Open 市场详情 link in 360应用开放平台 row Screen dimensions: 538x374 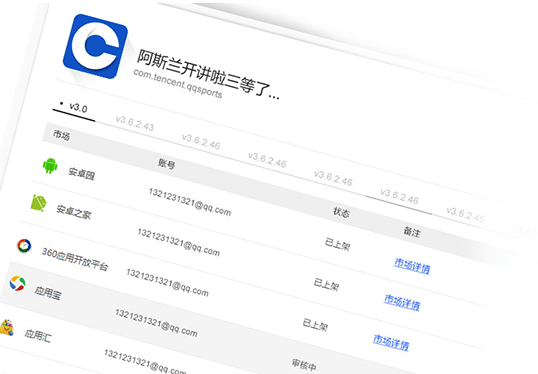(391, 342)
